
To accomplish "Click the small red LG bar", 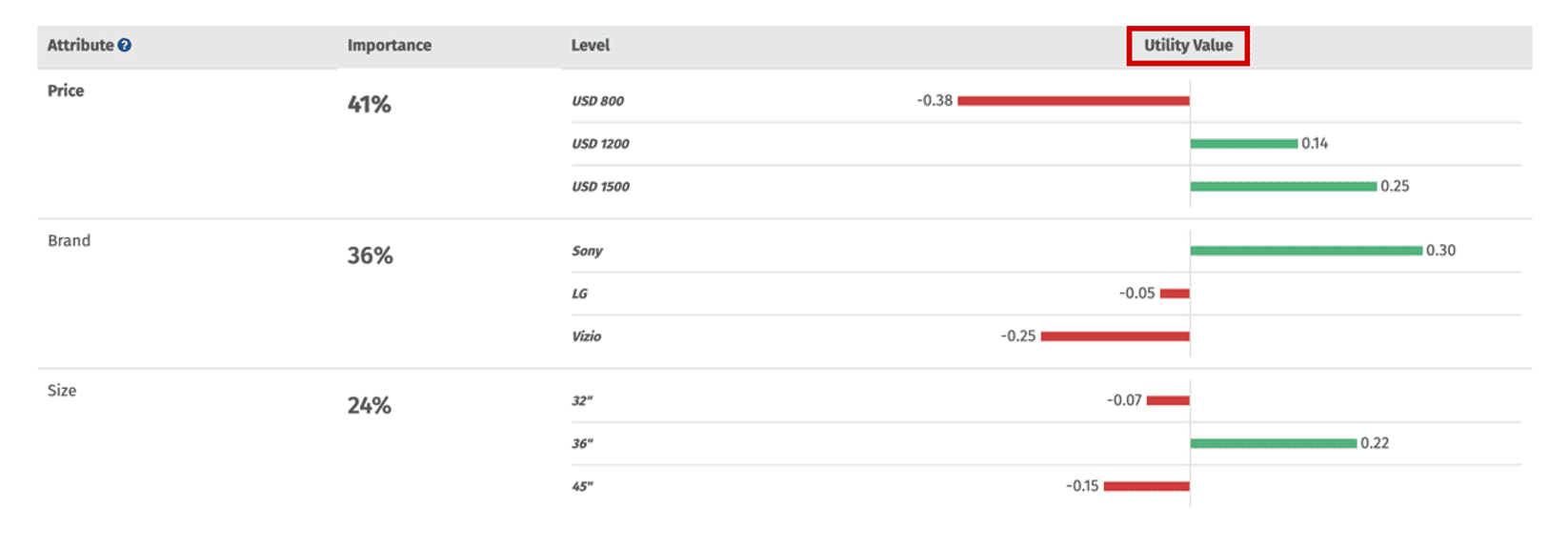I will (x=1174, y=294).
